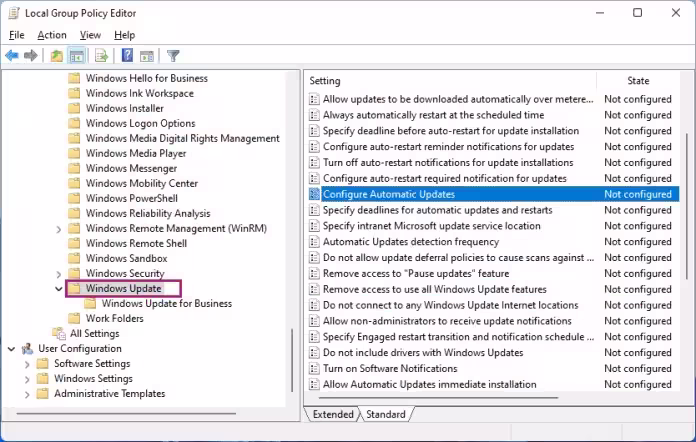Viewport: 696px width, 442px height.
Task: Click the All Settings icon in tree
Action: click(59, 333)
